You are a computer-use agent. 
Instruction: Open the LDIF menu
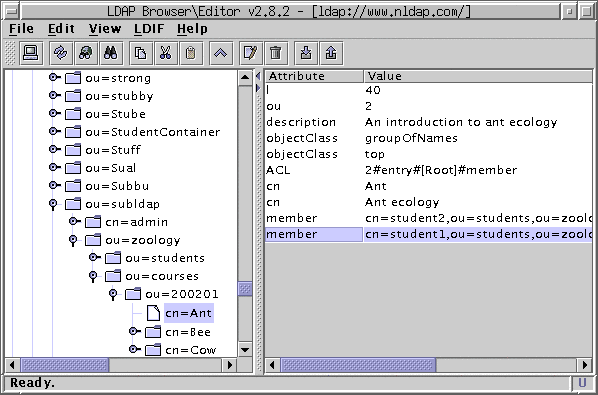(149, 29)
